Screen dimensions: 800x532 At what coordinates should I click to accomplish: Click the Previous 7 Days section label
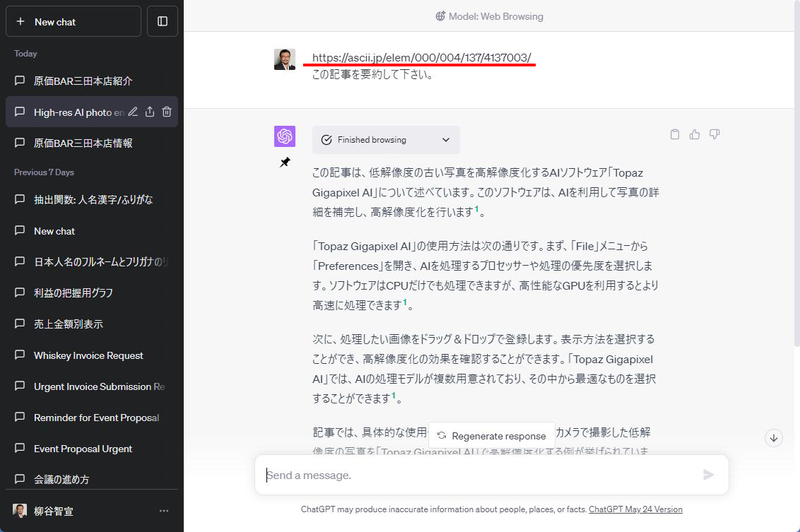click(44, 172)
